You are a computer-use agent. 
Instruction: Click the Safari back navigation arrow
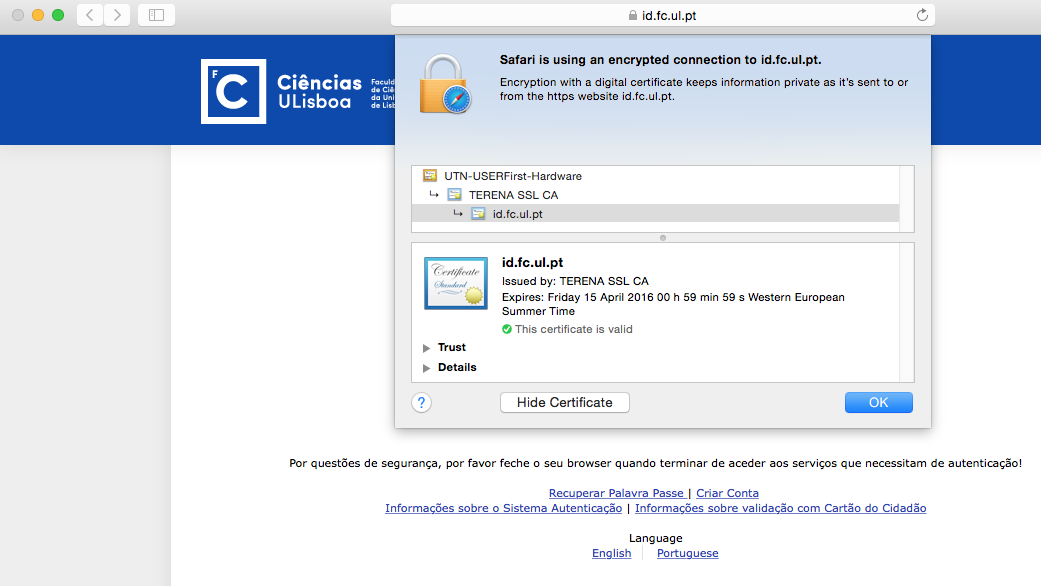point(90,15)
